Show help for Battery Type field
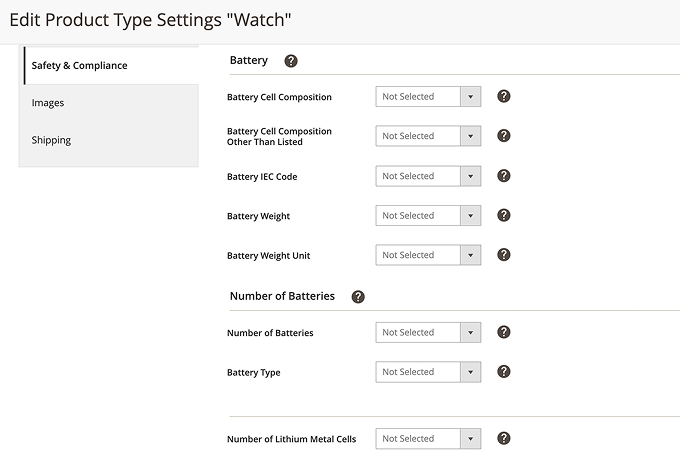Image resolution: width=680 pixels, height=468 pixels. tap(504, 372)
